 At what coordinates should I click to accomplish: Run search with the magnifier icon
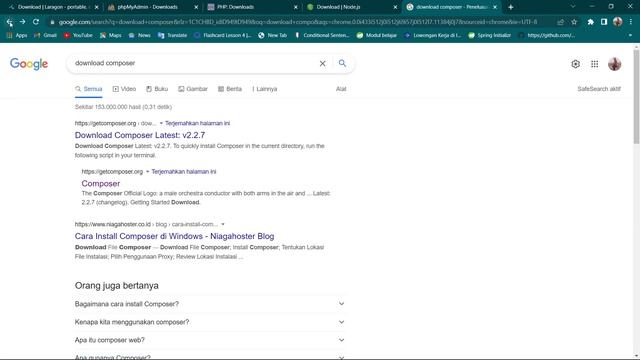point(342,63)
